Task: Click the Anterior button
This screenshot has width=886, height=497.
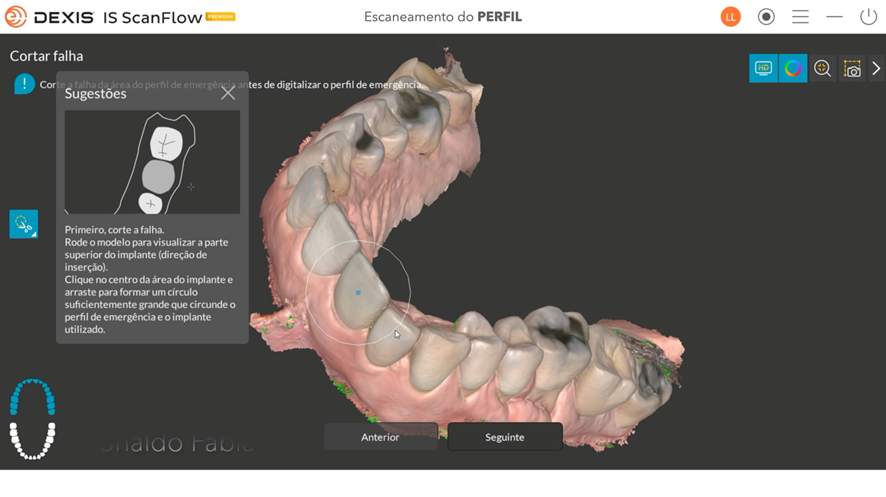Action: [x=380, y=437]
